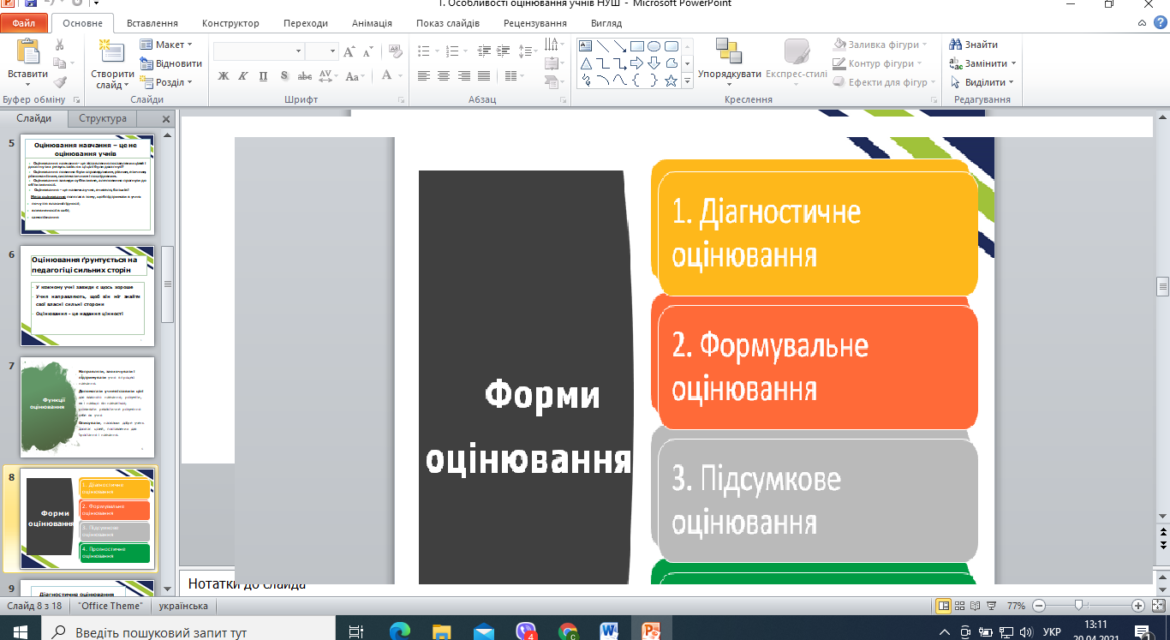Click the Italic formatting icon
The width and height of the screenshot is (1170, 640).
pos(243,75)
